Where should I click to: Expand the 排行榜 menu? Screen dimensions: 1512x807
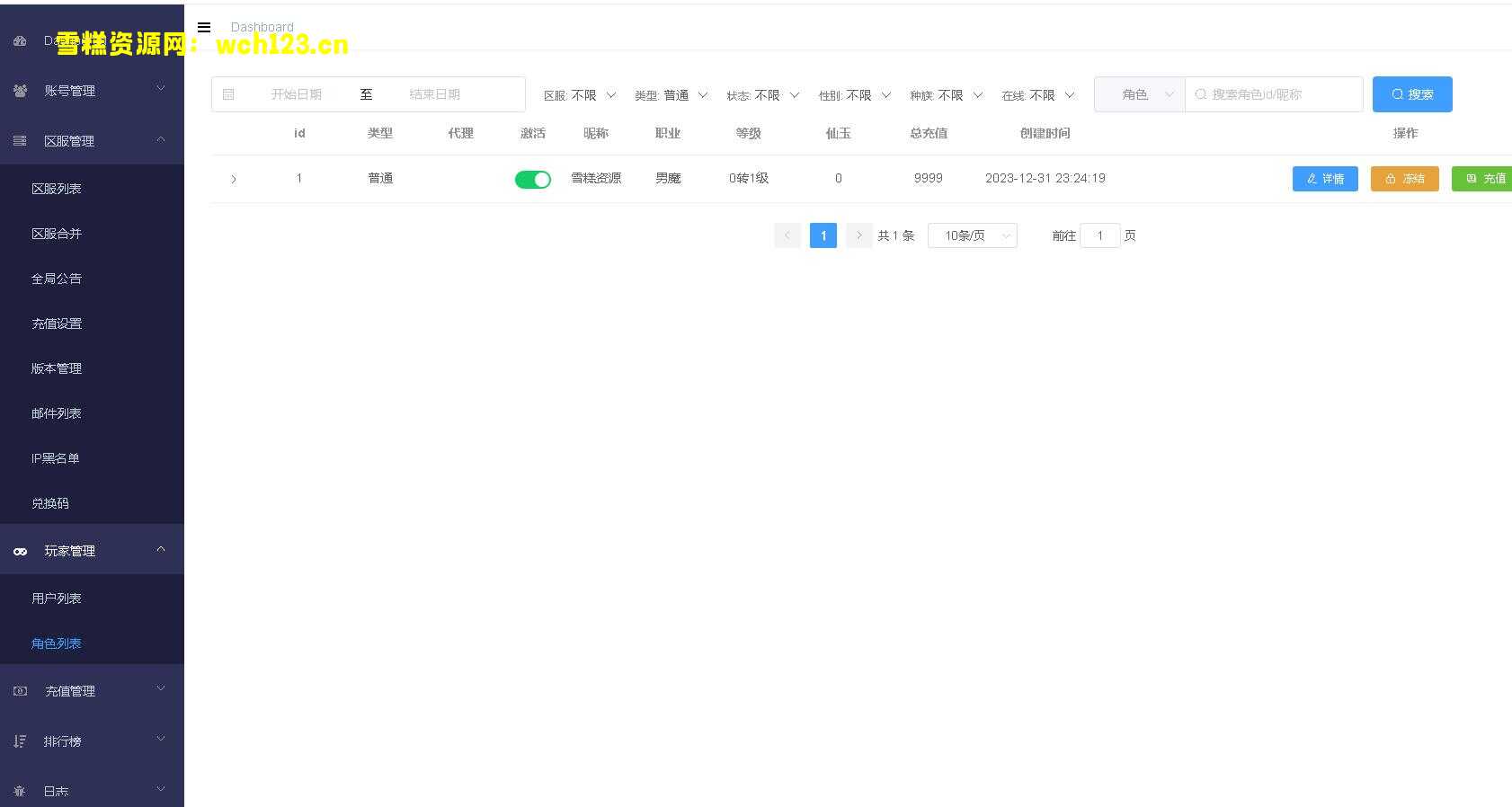click(x=92, y=740)
